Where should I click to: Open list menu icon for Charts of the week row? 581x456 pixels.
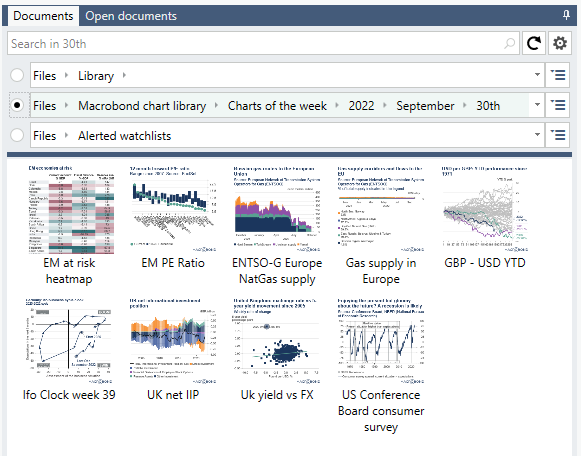click(558, 105)
